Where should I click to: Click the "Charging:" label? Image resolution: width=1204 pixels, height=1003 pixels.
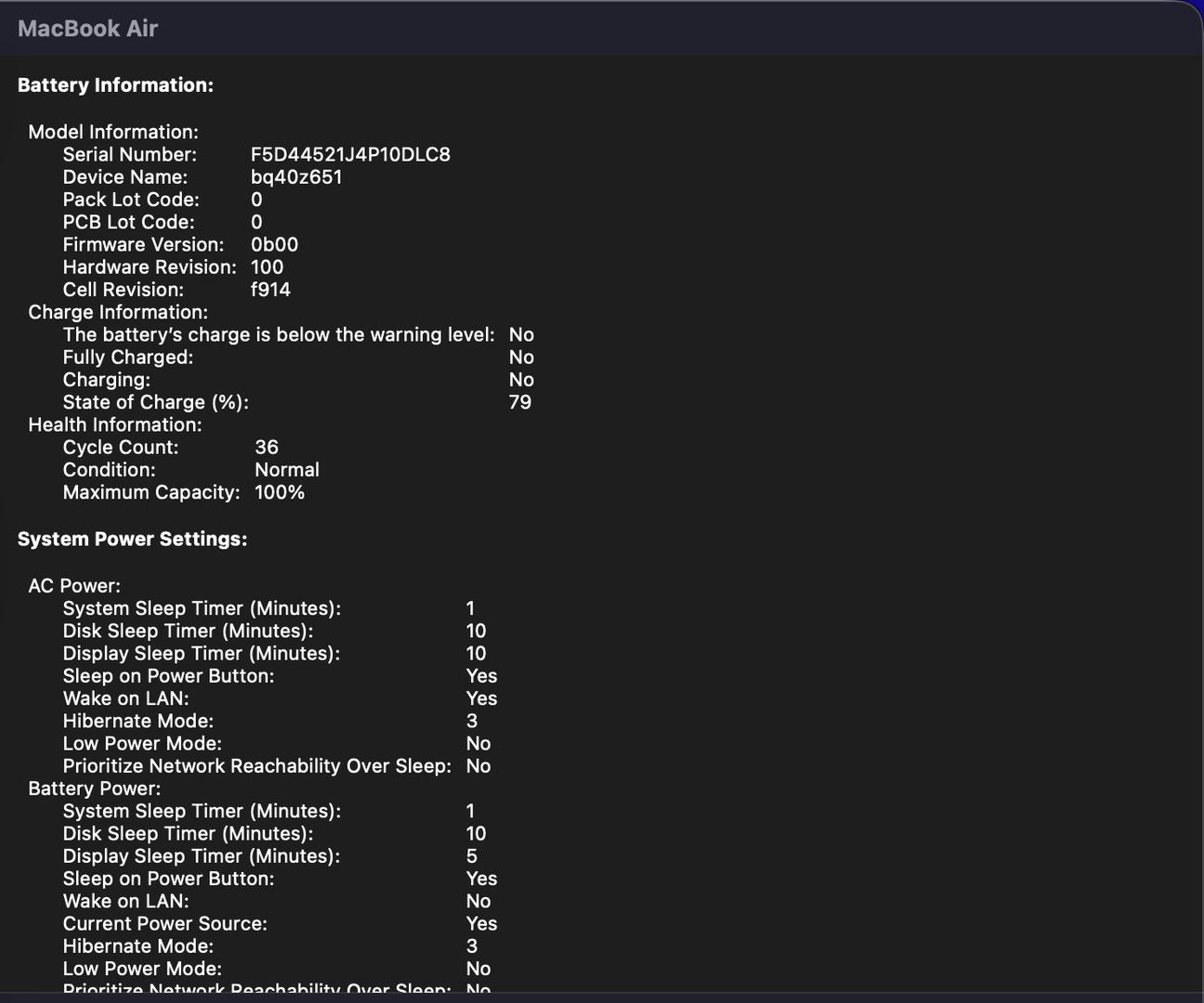click(107, 380)
